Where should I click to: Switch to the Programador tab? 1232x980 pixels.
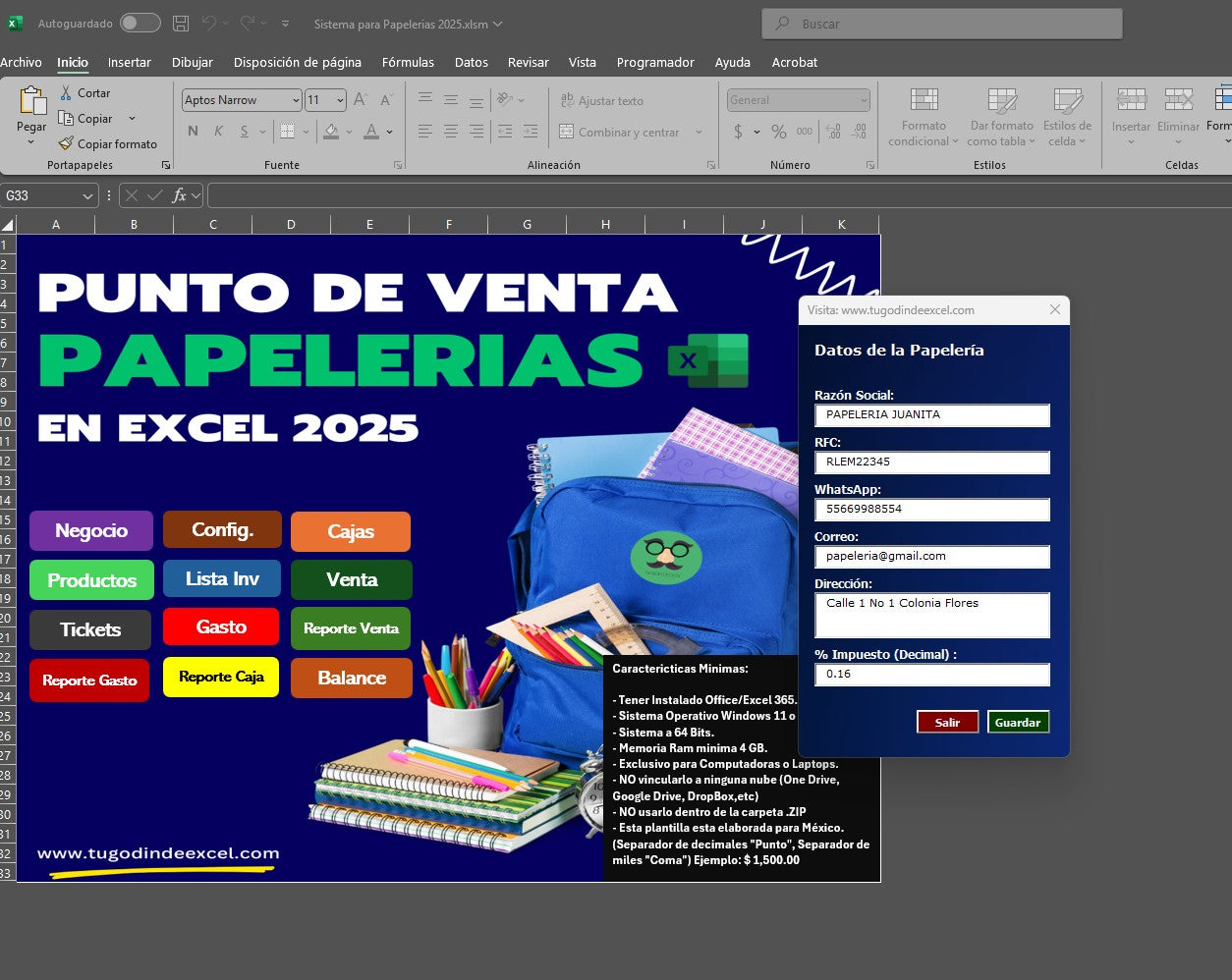655,62
